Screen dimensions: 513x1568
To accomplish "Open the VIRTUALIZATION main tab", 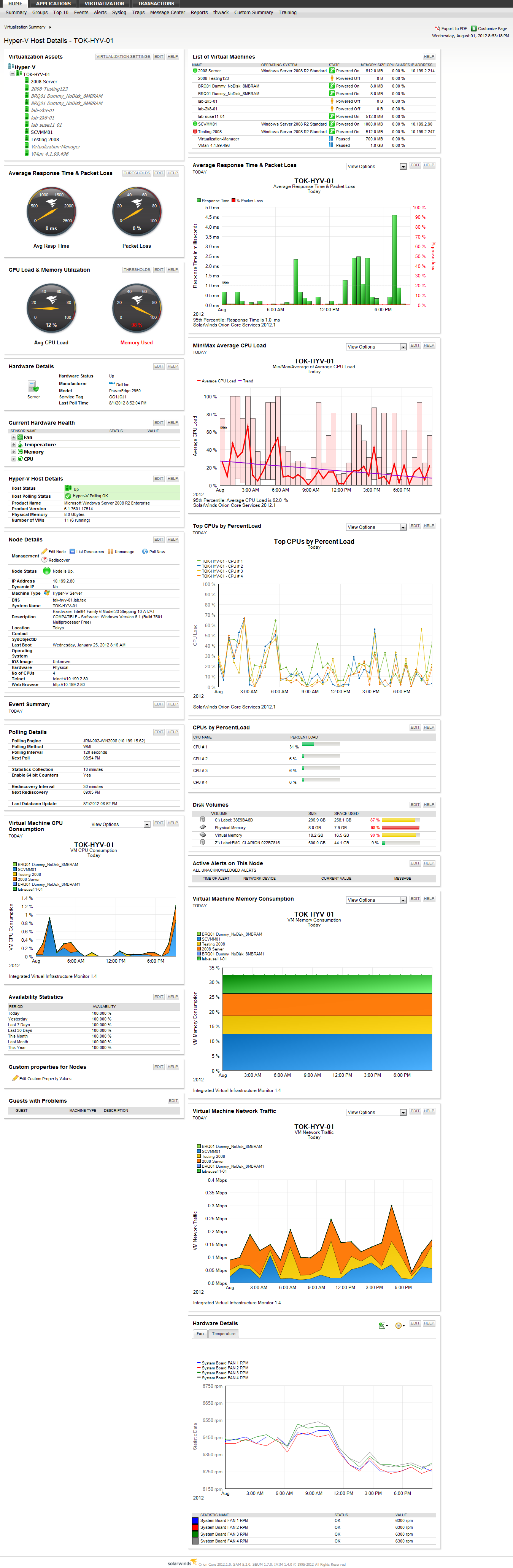I will point(104,4).
